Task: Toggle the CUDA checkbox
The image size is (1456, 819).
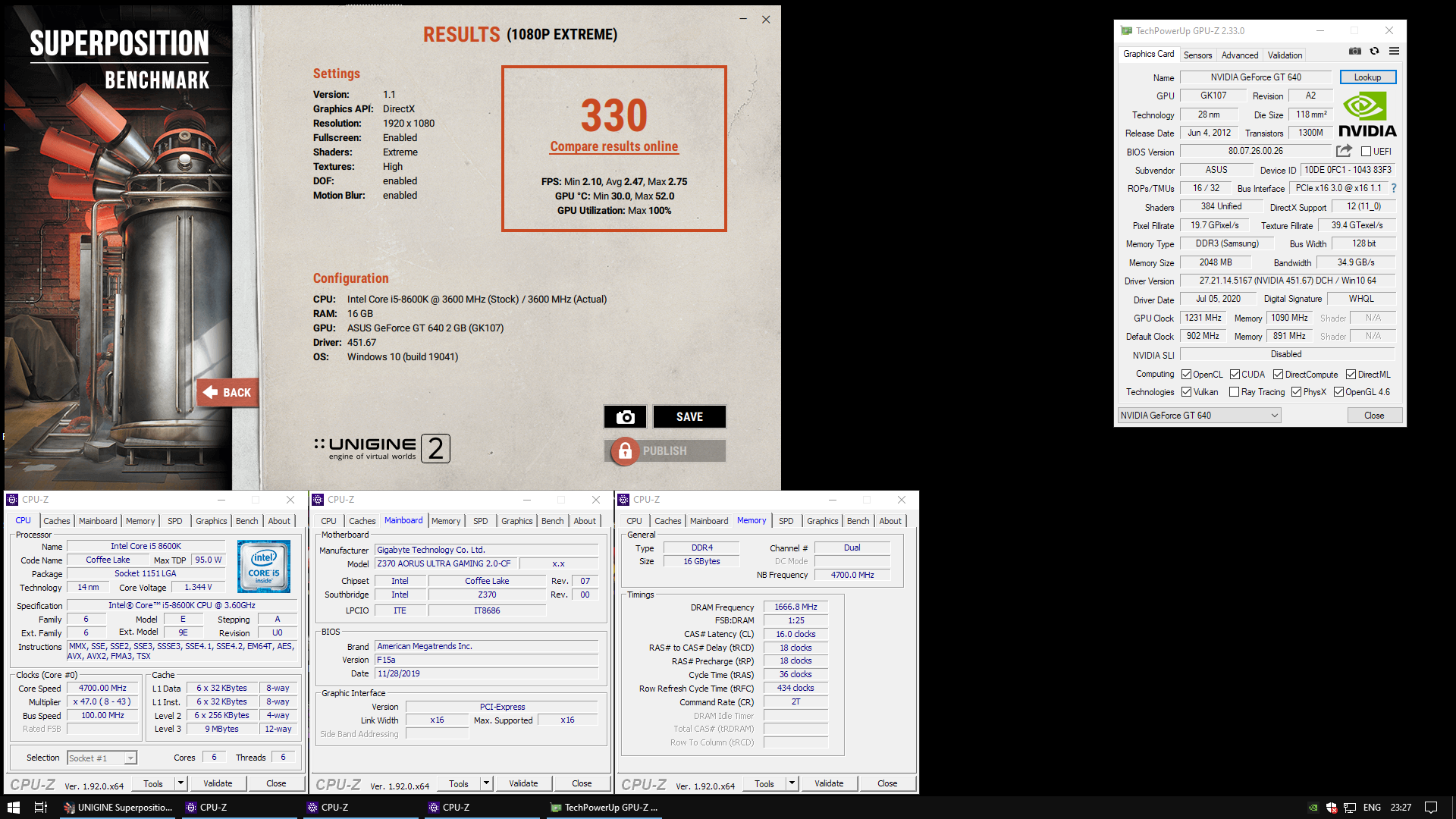Action: point(1235,375)
